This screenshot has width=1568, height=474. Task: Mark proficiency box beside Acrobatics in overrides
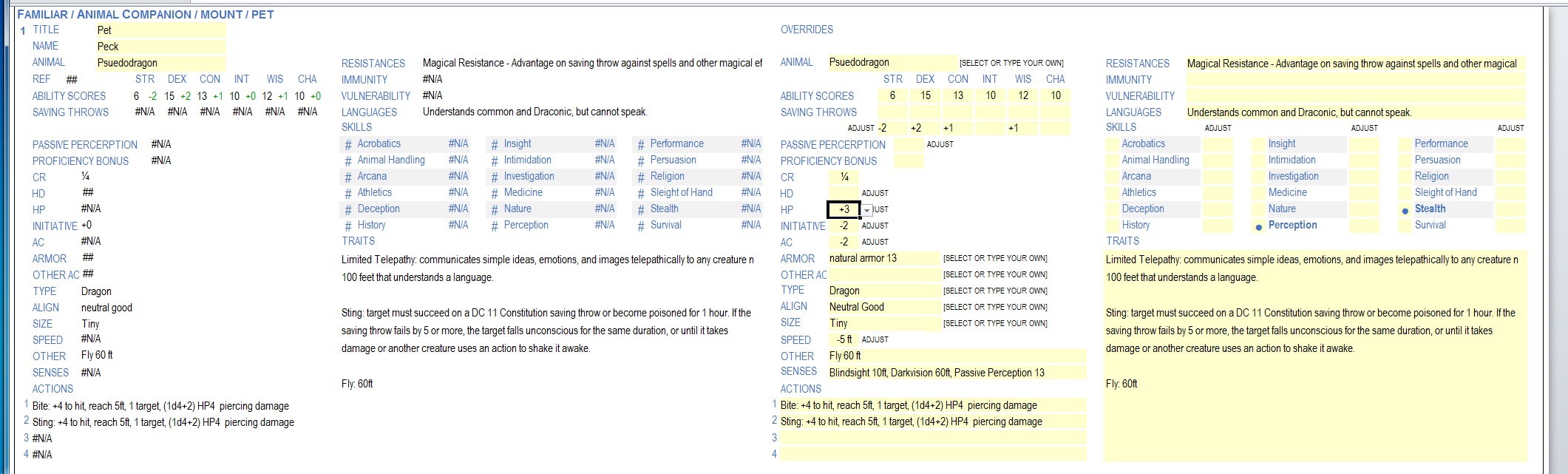point(1112,144)
